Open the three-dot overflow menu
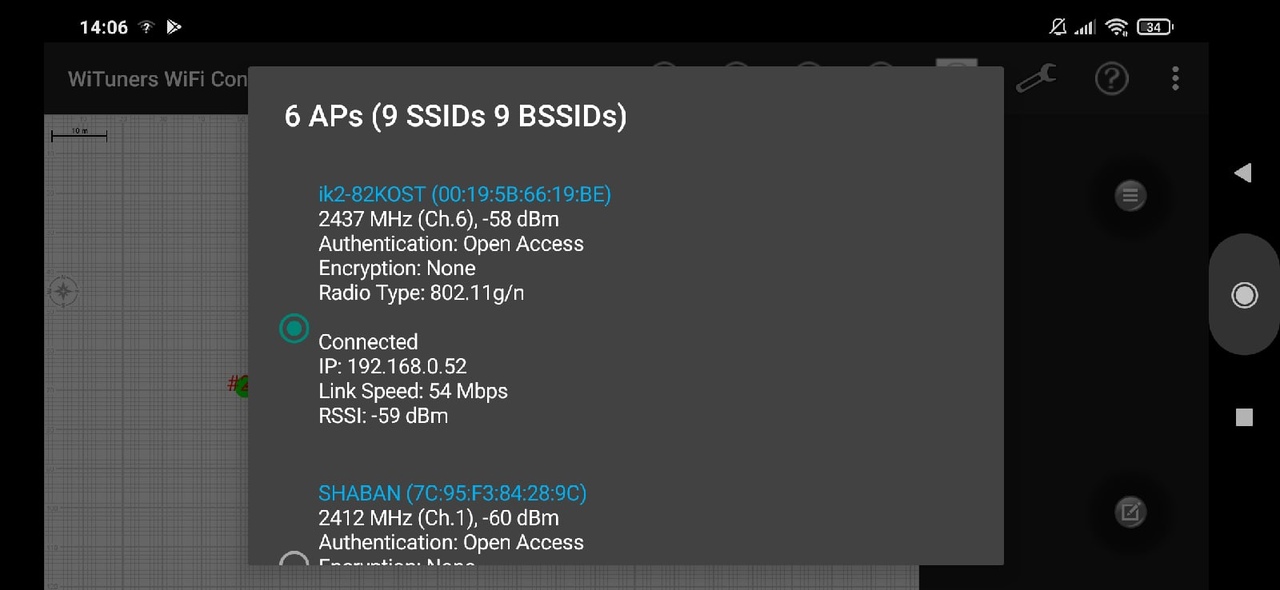The width and height of the screenshot is (1280, 590). (x=1175, y=78)
